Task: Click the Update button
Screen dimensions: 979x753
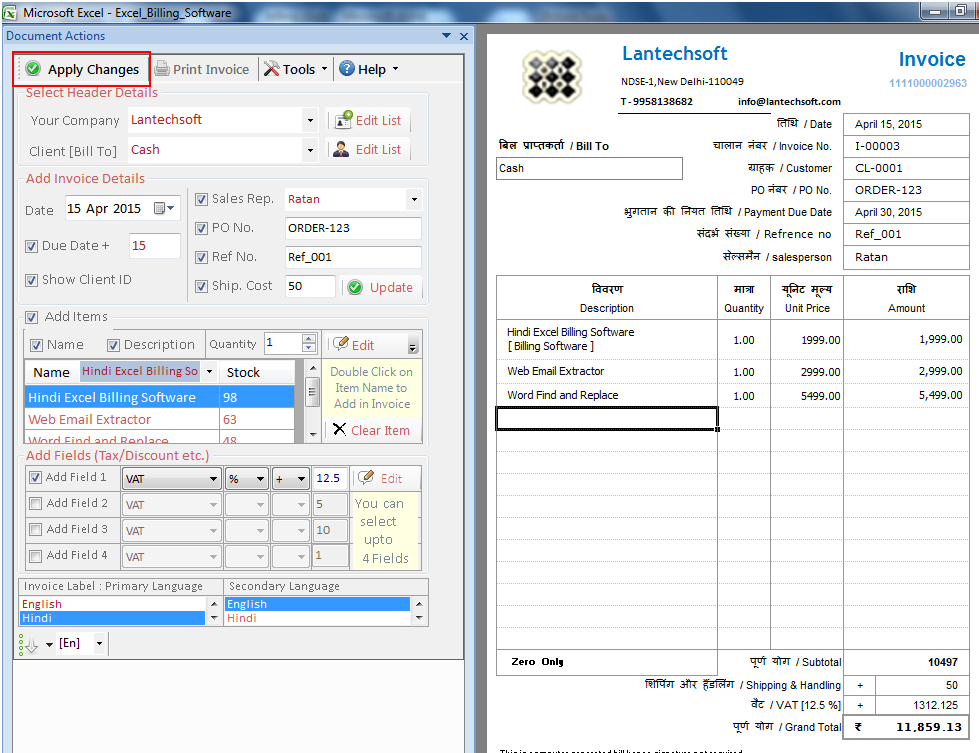Action: tap(381, 287)
